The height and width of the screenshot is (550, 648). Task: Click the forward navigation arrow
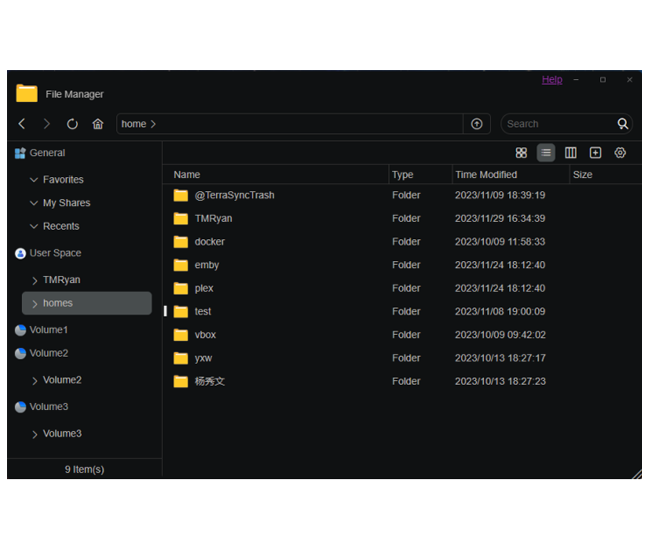coord(46,124)
